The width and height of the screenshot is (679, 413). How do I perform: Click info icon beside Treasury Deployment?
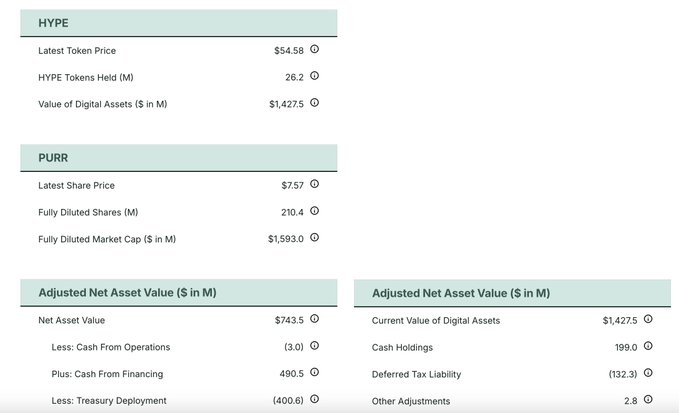pos(314,400)
